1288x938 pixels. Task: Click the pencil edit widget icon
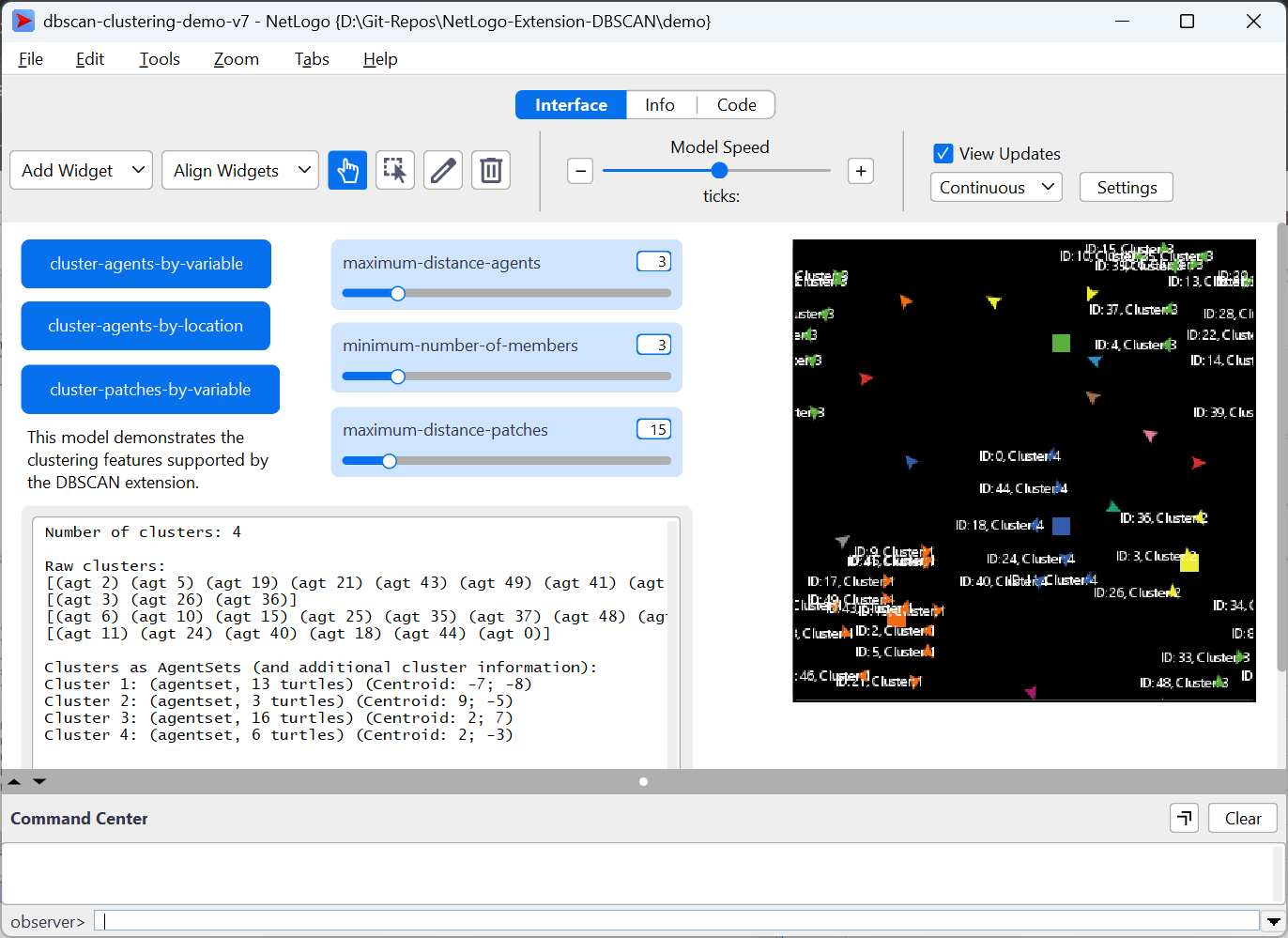(443, 170)
